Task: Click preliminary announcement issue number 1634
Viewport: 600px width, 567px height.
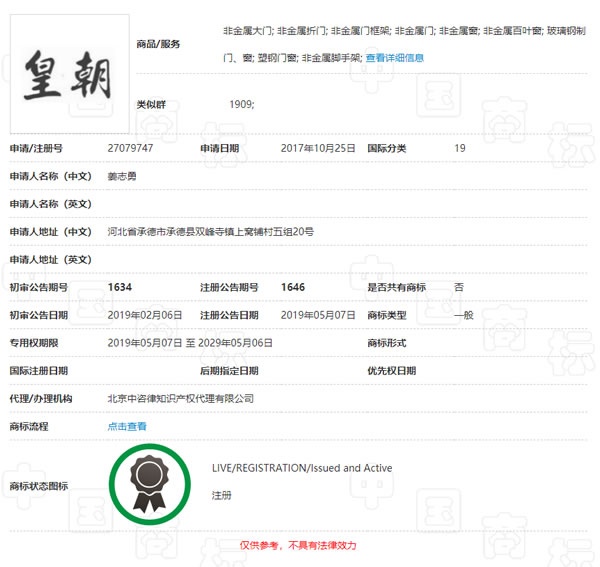Action: [120, 287]
